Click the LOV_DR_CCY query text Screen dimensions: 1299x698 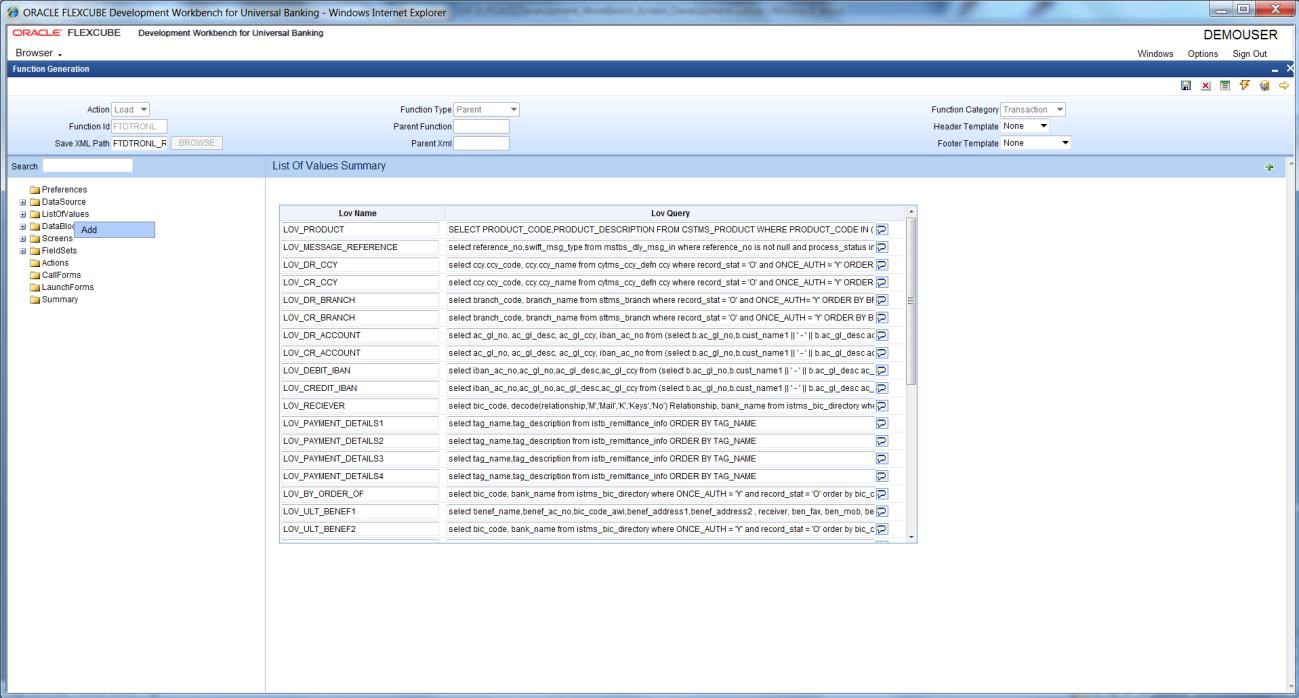coord(660,265)
